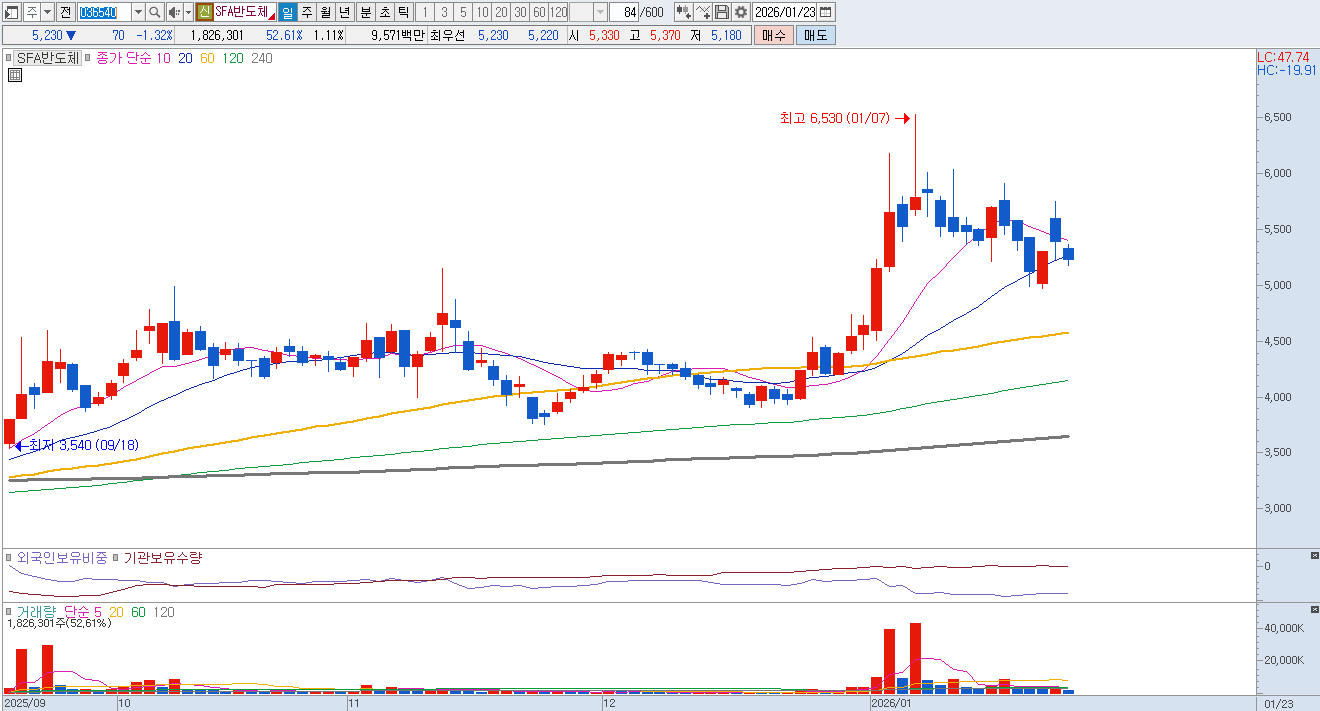The width and height of the screenshot is (1320, 711).
Task: Click the sidebar panel toggle icon
Action: tap(13, 12)
